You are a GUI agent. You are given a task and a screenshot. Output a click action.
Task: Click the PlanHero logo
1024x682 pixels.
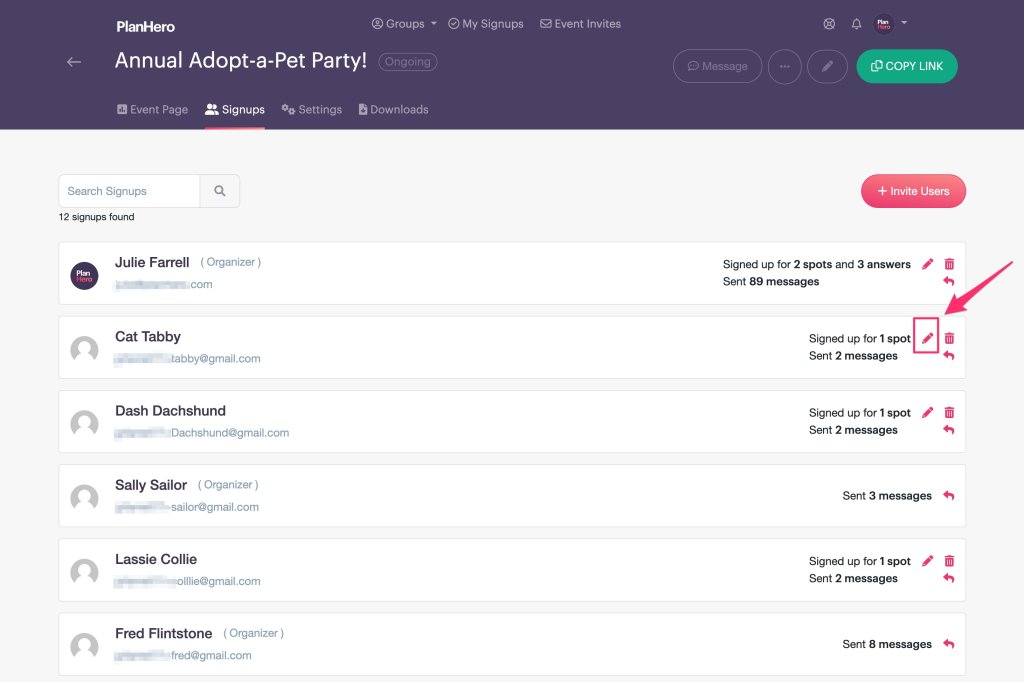146,27
